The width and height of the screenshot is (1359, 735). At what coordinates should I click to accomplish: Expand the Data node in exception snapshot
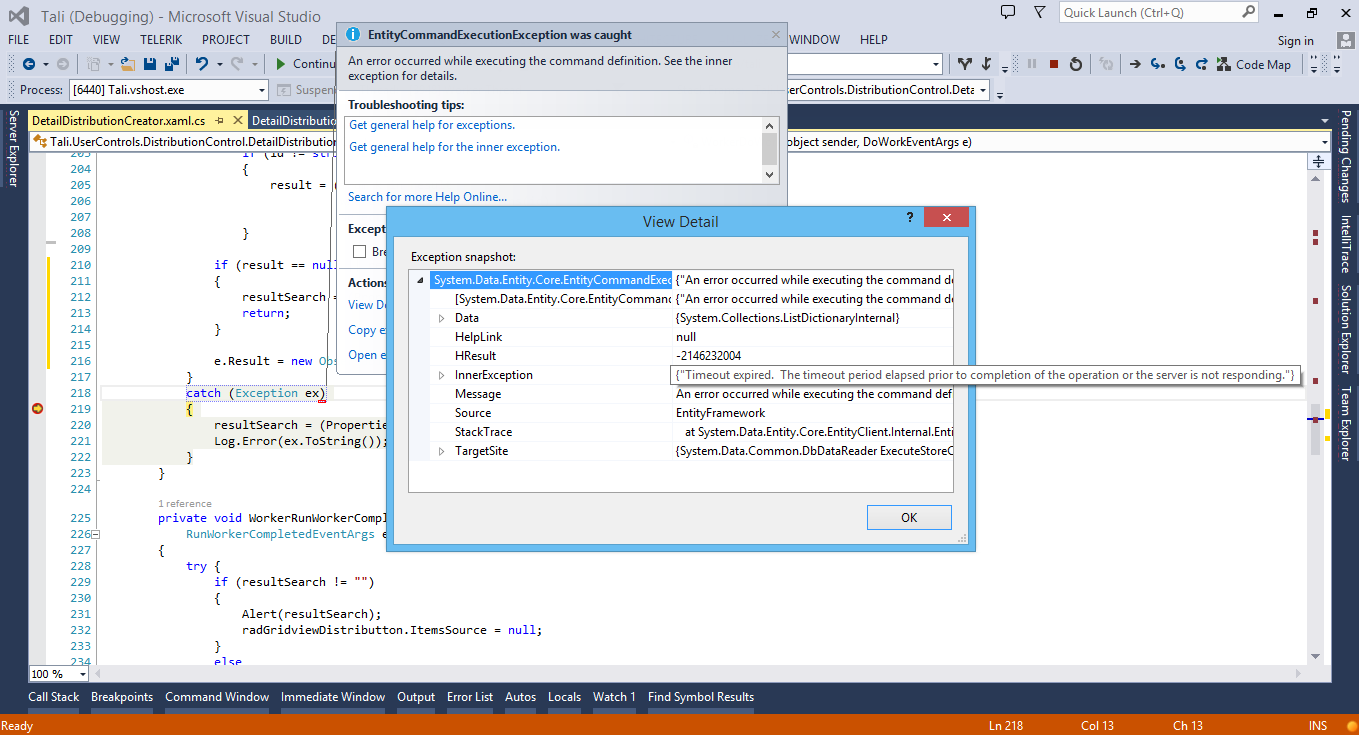[x=442, y=318]
